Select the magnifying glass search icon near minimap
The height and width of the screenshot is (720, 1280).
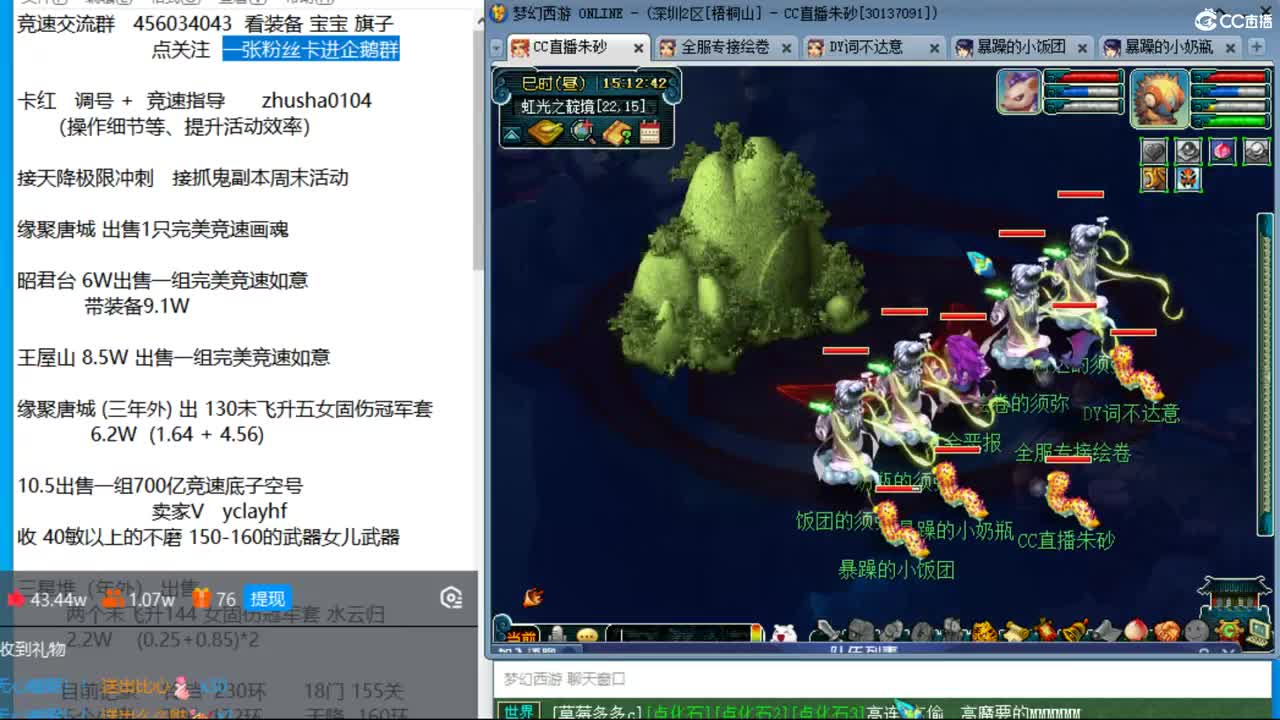(x=581, y=130)
